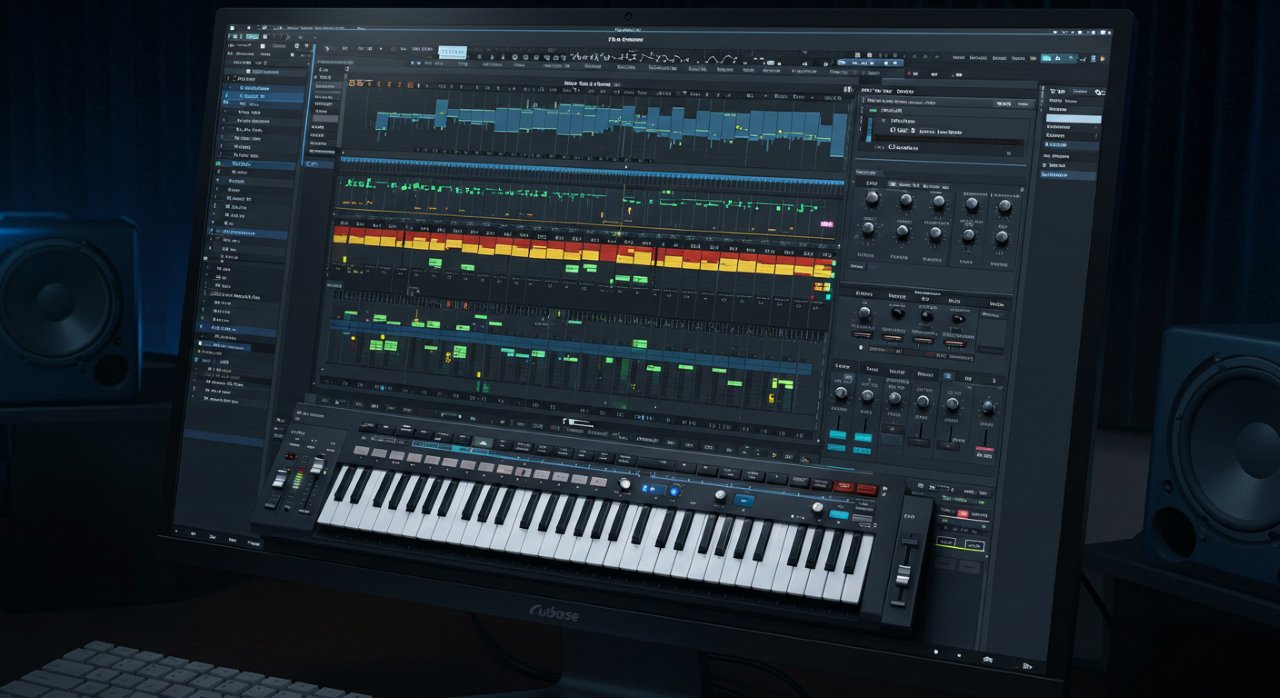Toggle the pink button on rightmost channel strip
Viewport: 1280px width, 698px height.
[x=985, y=451]
